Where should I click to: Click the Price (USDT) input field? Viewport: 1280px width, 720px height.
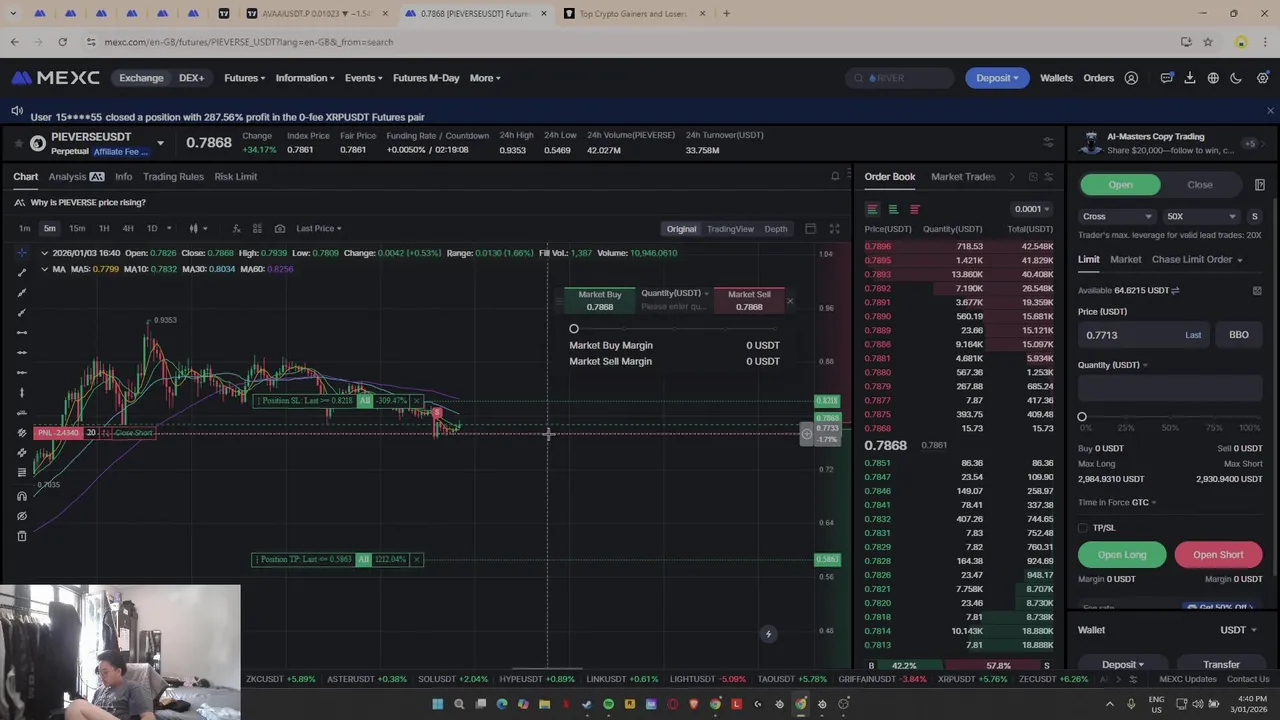[1145, 335]
